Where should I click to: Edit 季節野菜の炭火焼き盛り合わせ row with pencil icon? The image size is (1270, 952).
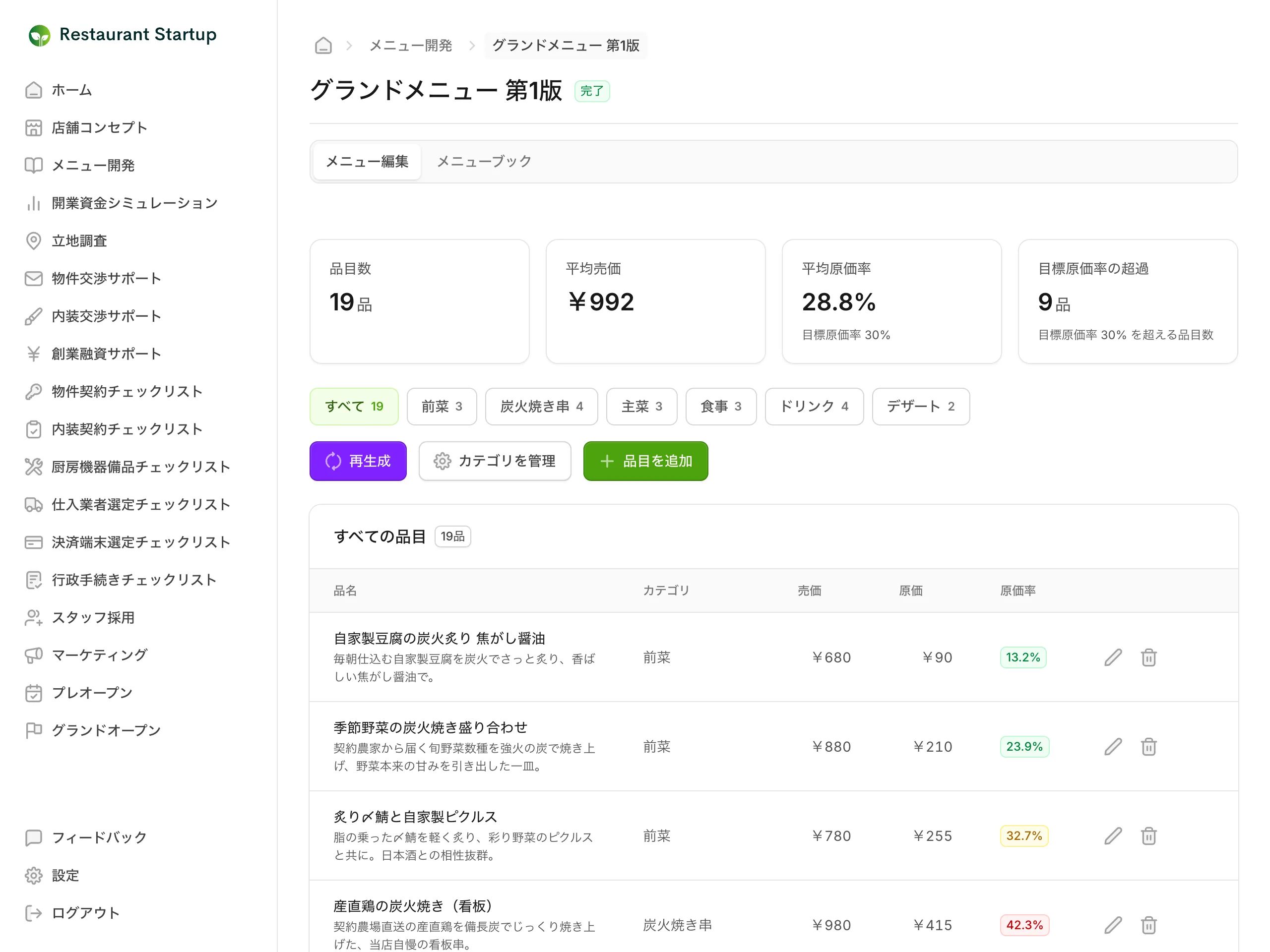pos(1113,747)
